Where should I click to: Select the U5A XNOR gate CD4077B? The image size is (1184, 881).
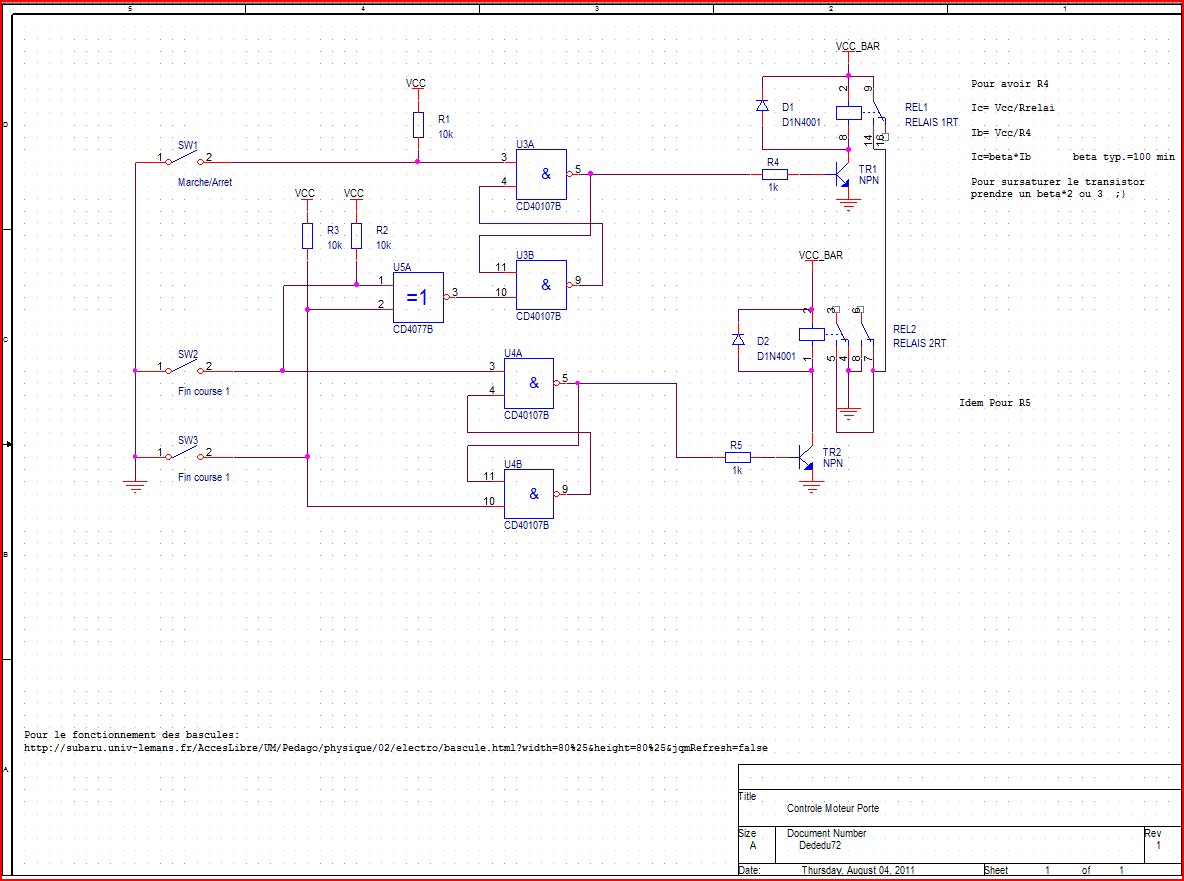tap(418, 297)
